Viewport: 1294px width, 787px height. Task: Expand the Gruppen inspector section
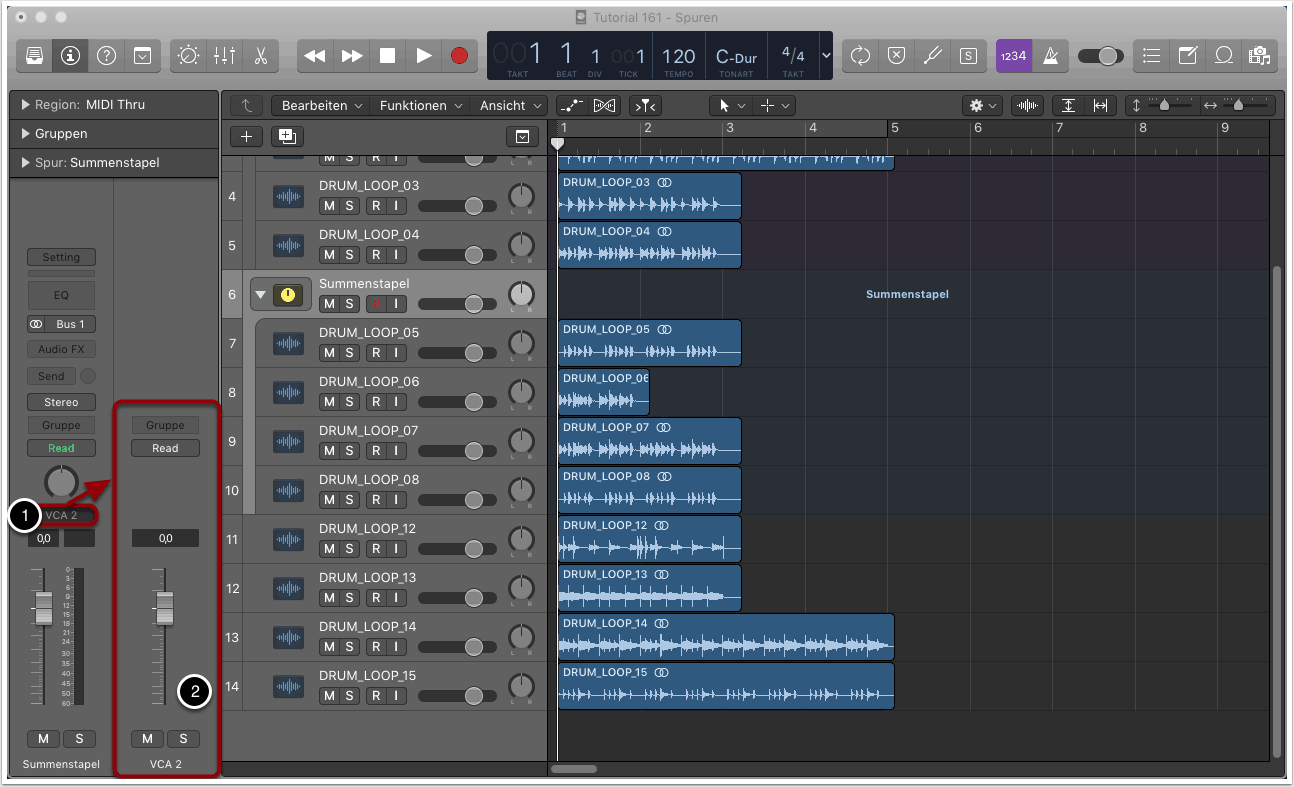(x=25, y=134)
